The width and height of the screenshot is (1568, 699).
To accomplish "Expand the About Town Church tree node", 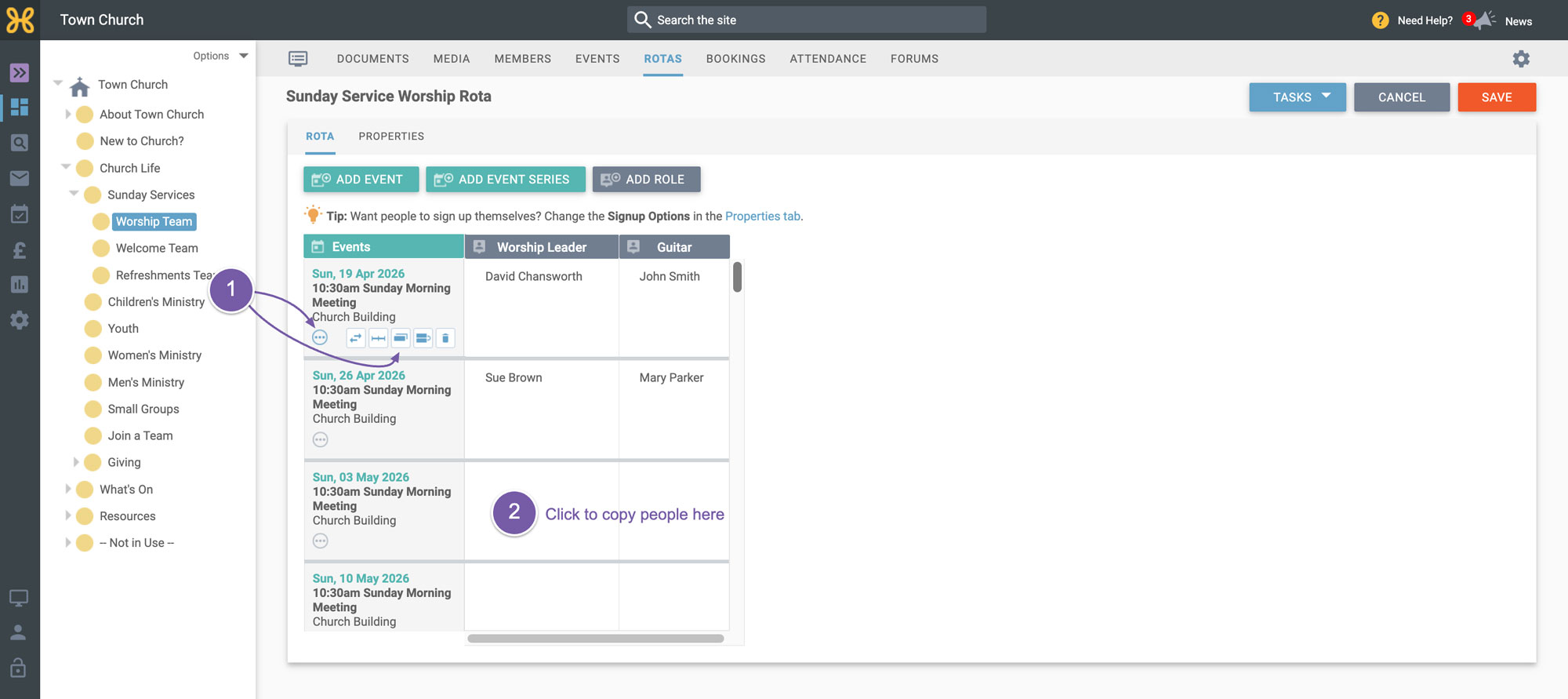I will [68, 114].
